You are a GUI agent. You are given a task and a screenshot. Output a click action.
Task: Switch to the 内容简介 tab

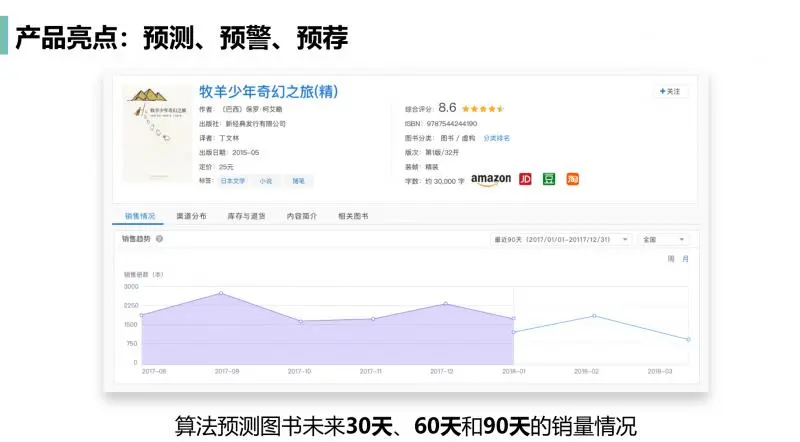pyautogui.click(x=302, y=216)
